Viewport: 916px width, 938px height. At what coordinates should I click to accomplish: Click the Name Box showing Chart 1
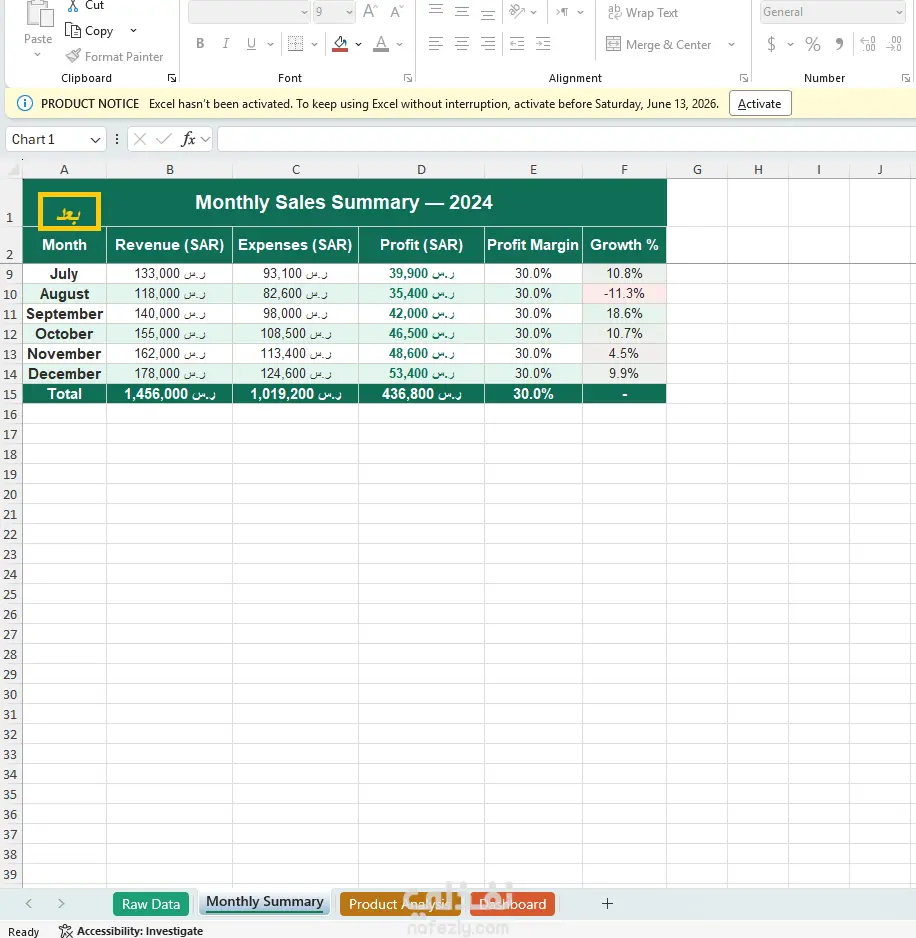tap(48, 139)
